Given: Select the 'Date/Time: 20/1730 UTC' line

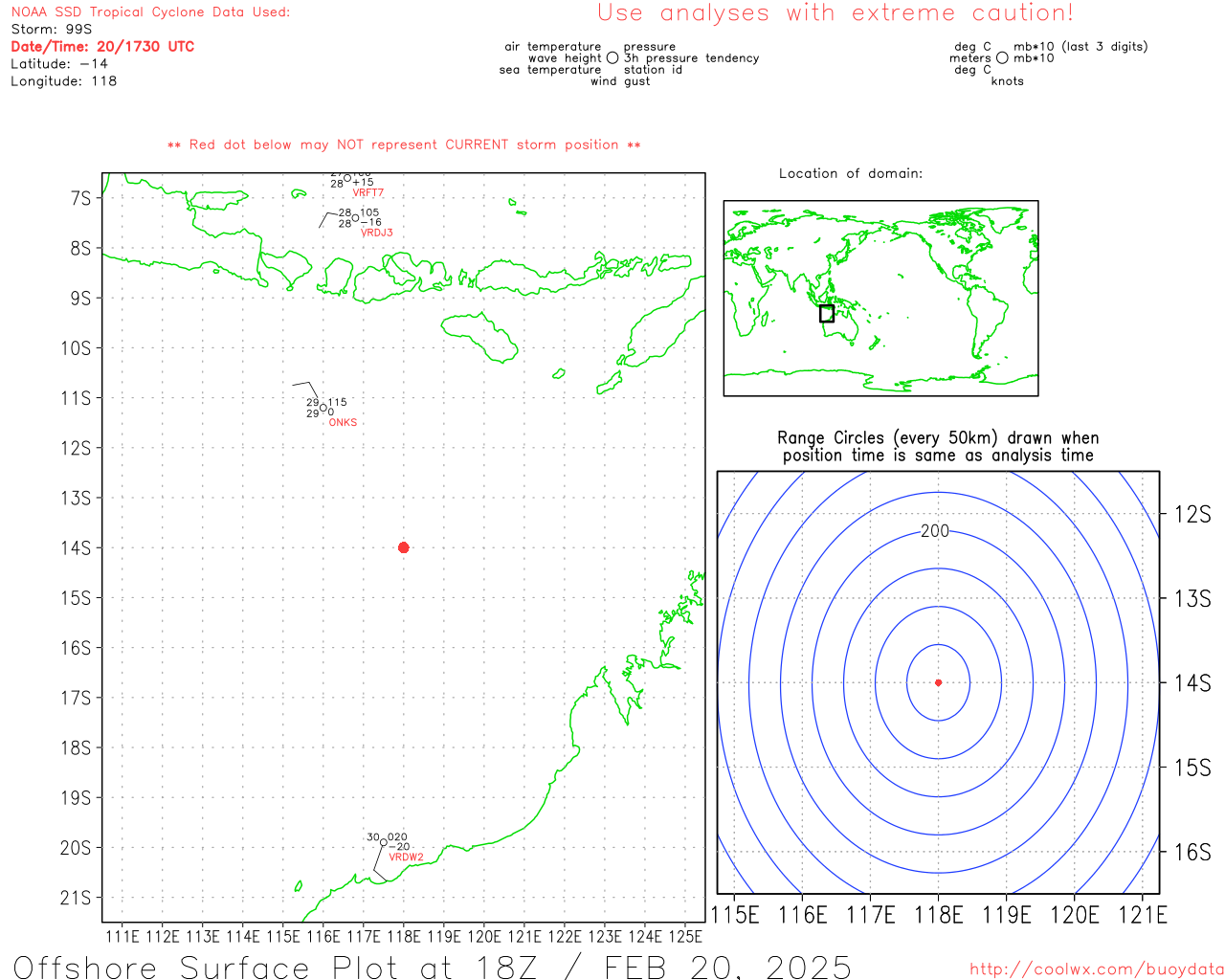Looking at the screenshot, I should tap(102, 47).
